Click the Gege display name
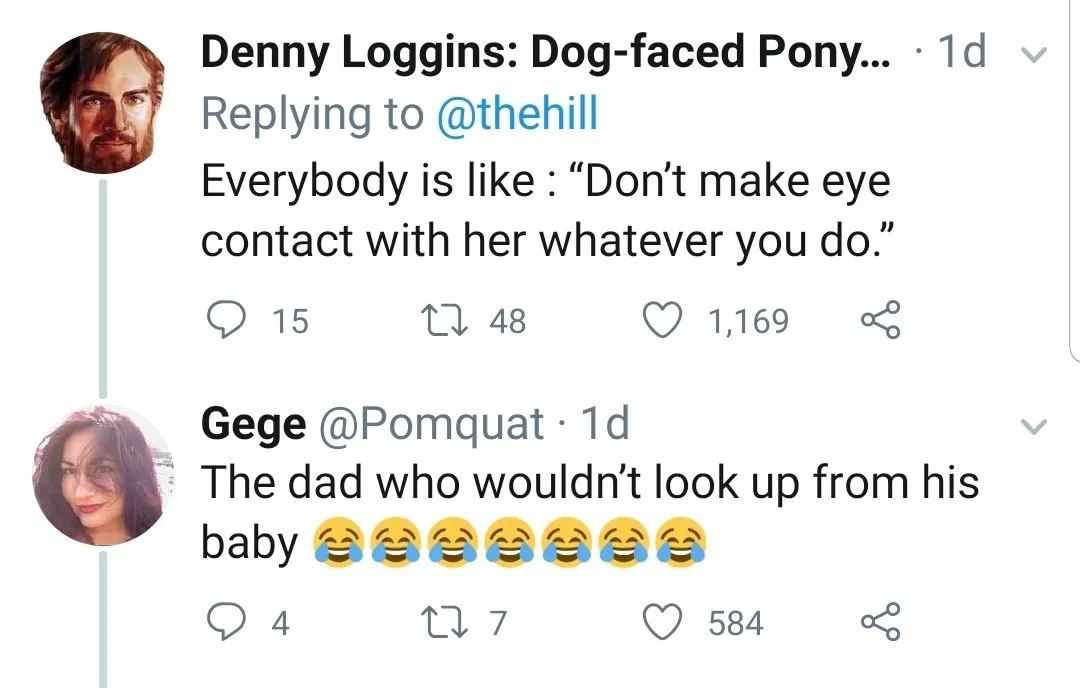Image resolution: width=1080 pixels, height=688 pixels. (x=254, y=425)
